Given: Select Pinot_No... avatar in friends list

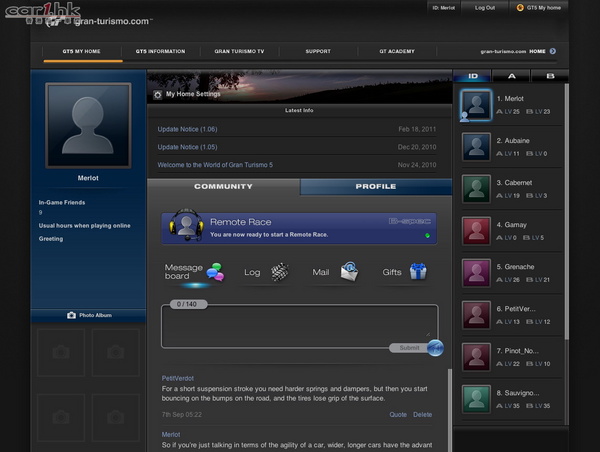Looking at the screenshot, I should (x=476, y=357).
